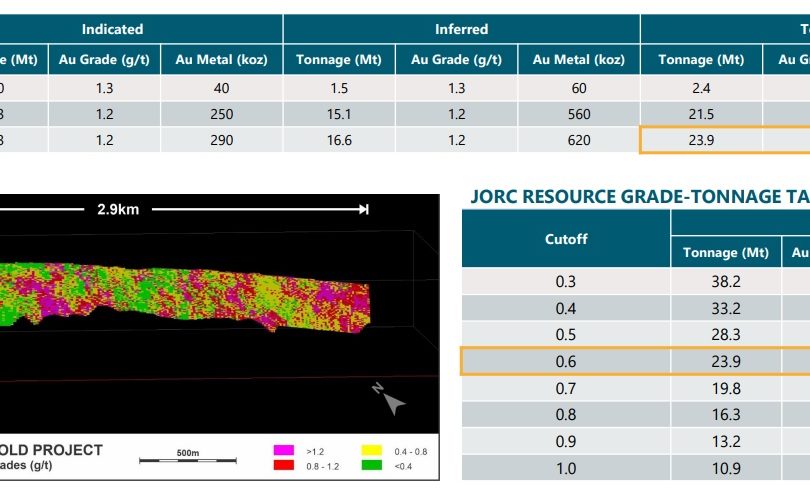Click the tonnage value 38.2
810x489 pixels.
(x=726, y=281)
